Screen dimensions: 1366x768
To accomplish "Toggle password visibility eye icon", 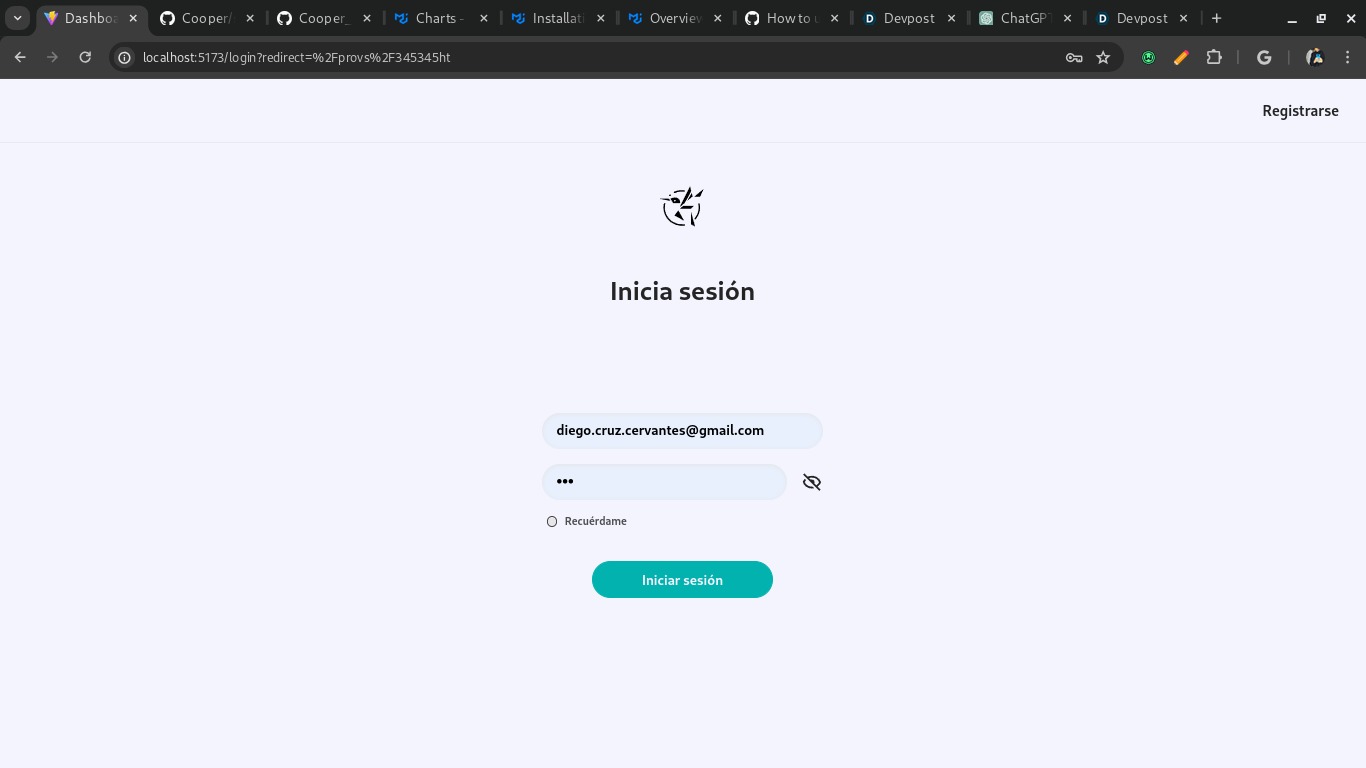I will click(x=812, y=482).
